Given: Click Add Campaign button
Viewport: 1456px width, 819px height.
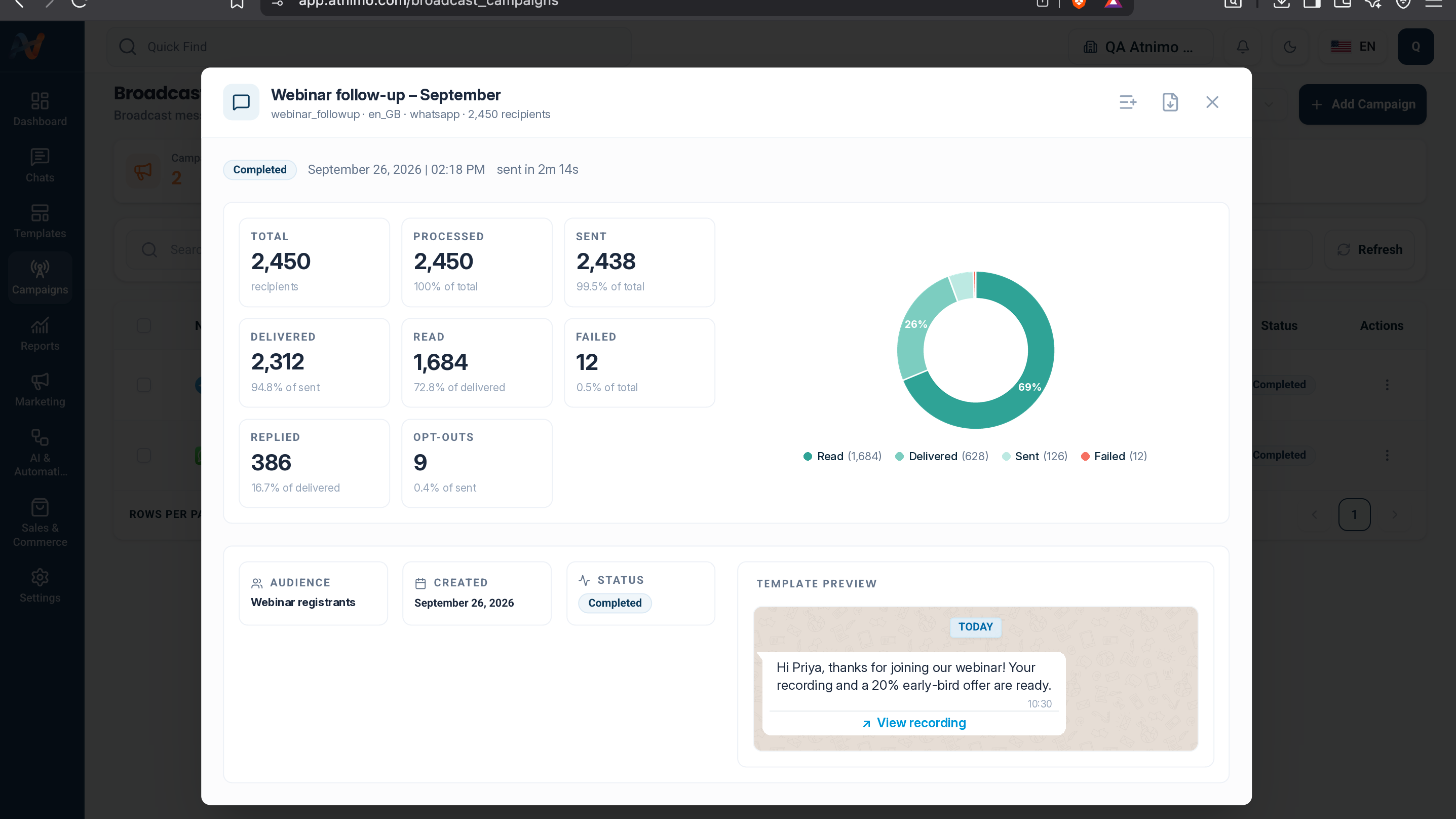Looking at the screenshot, I should [1362, 104].
